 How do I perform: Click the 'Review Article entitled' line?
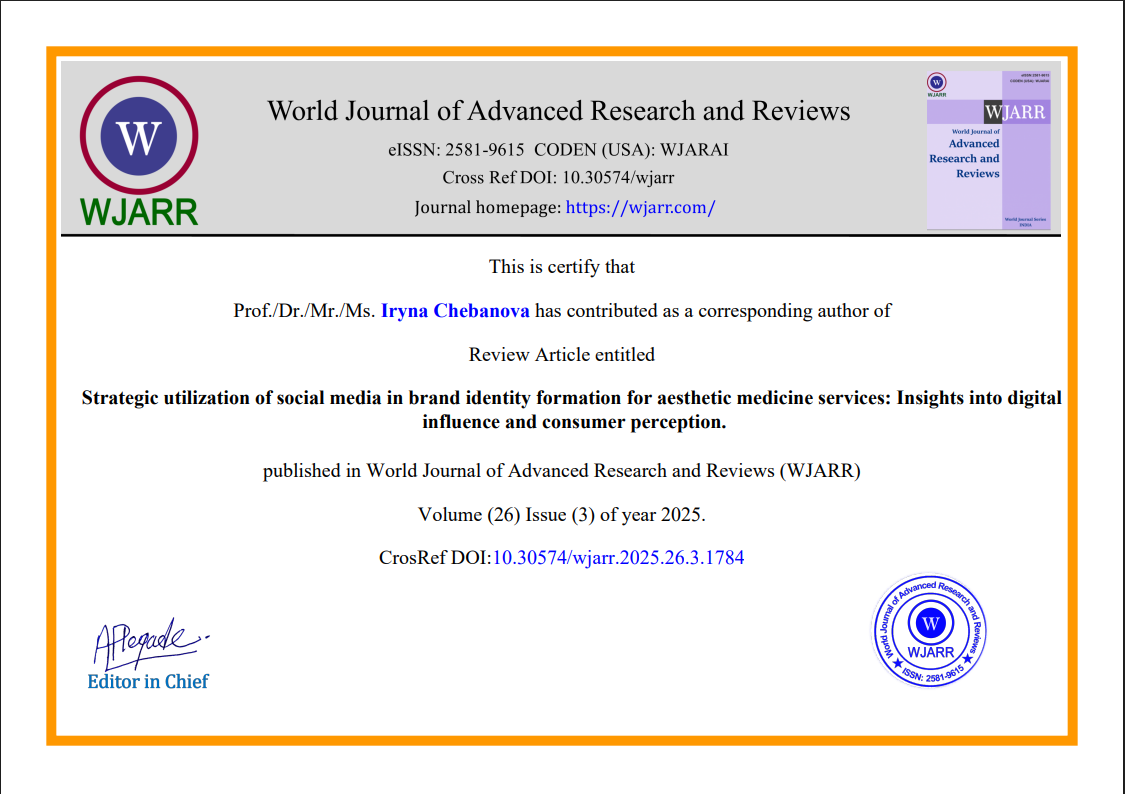562,354
